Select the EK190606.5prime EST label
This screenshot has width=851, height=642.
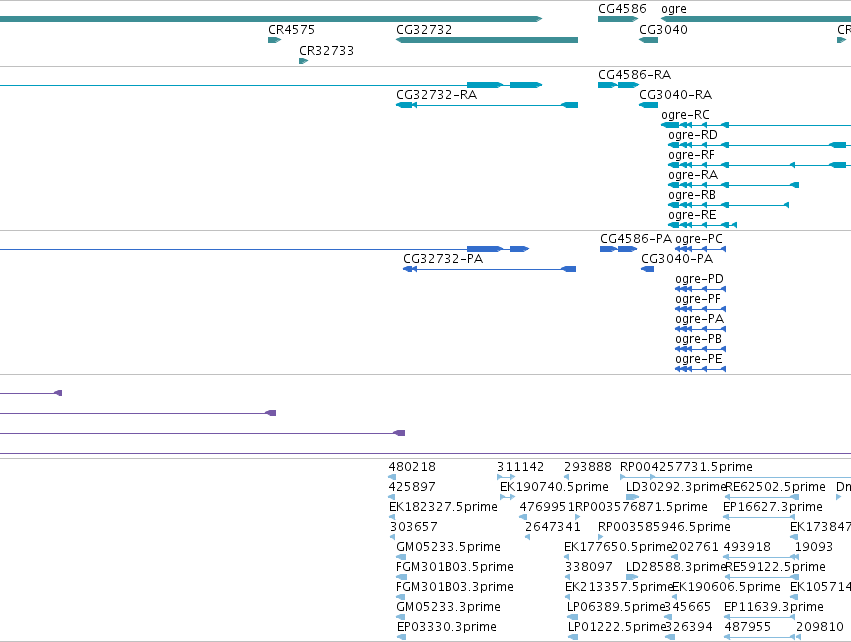point(726,587)
